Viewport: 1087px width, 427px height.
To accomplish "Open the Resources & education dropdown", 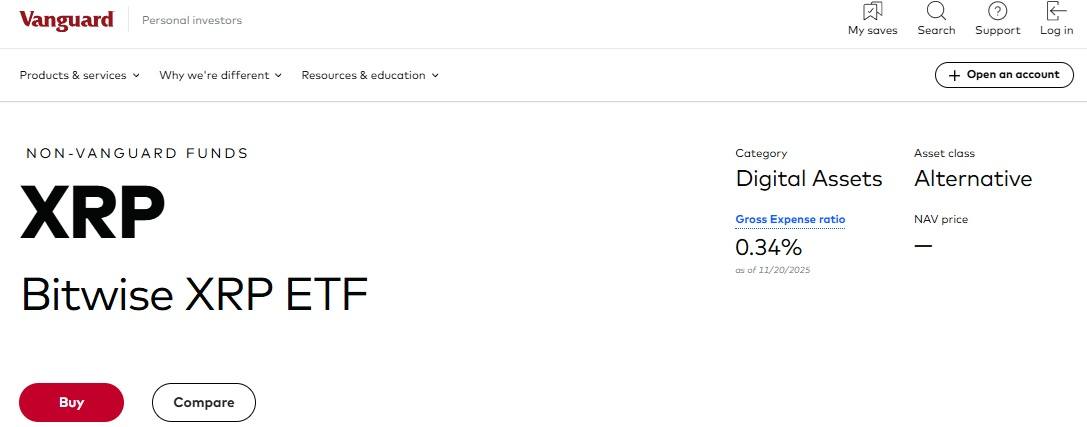I will click(x=370, y=75).
